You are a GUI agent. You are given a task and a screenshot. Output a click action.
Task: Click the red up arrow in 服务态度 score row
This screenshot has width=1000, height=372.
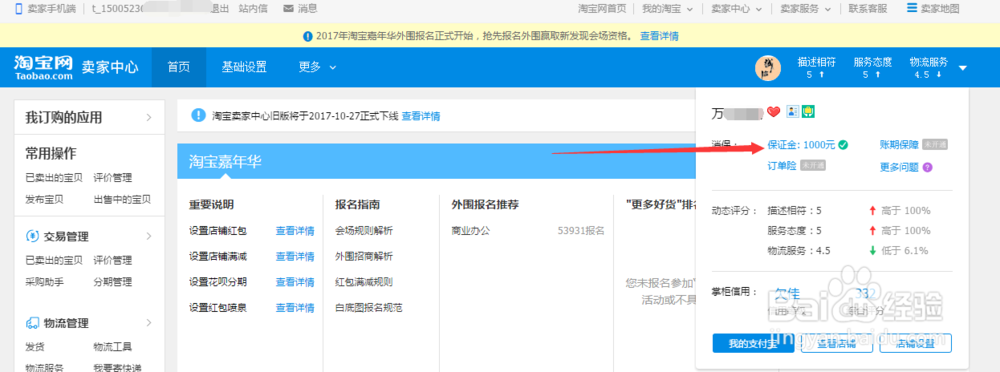pos(872,230)
